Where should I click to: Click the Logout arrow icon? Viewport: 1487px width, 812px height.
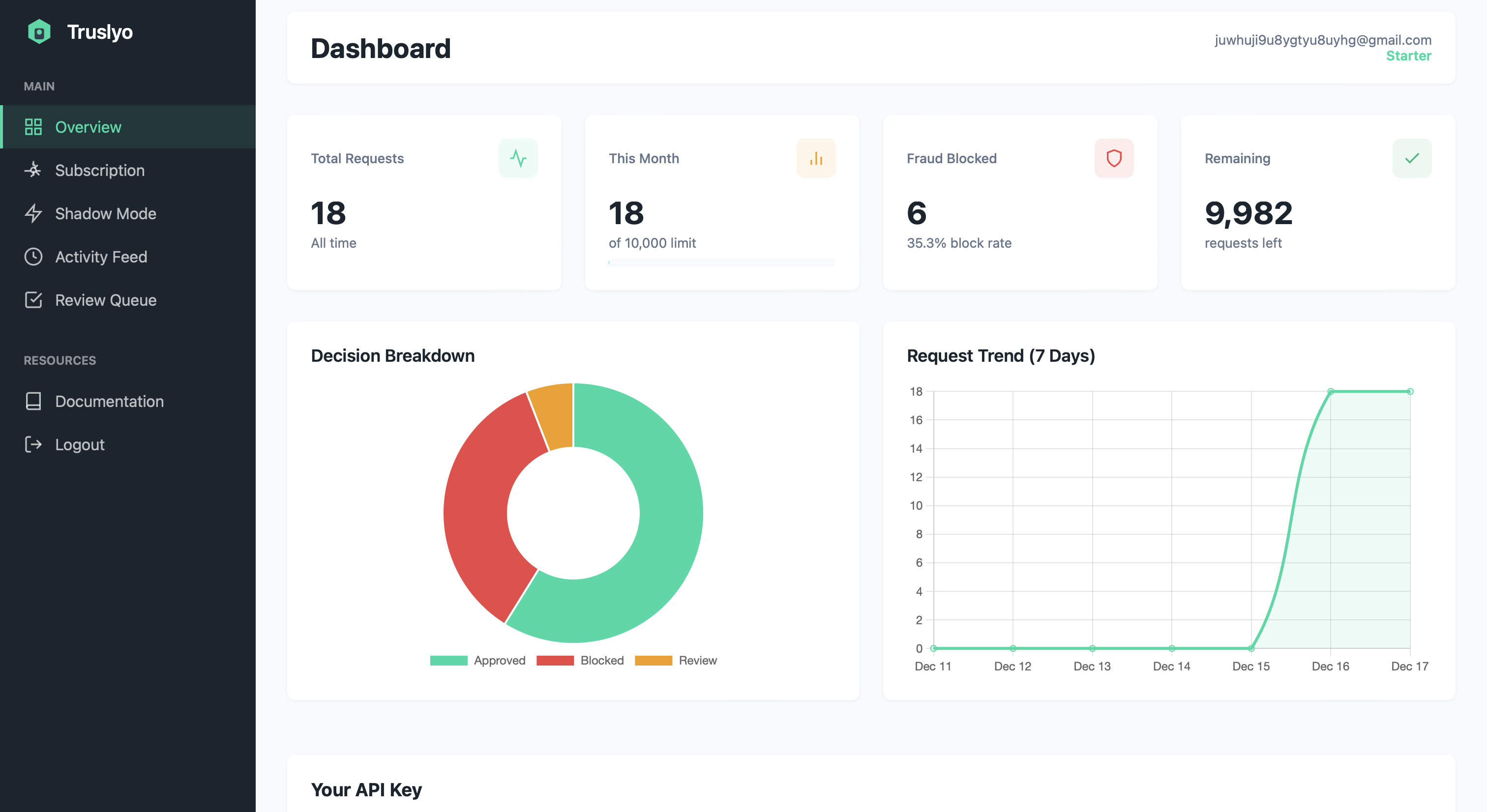tap(33, 444)
